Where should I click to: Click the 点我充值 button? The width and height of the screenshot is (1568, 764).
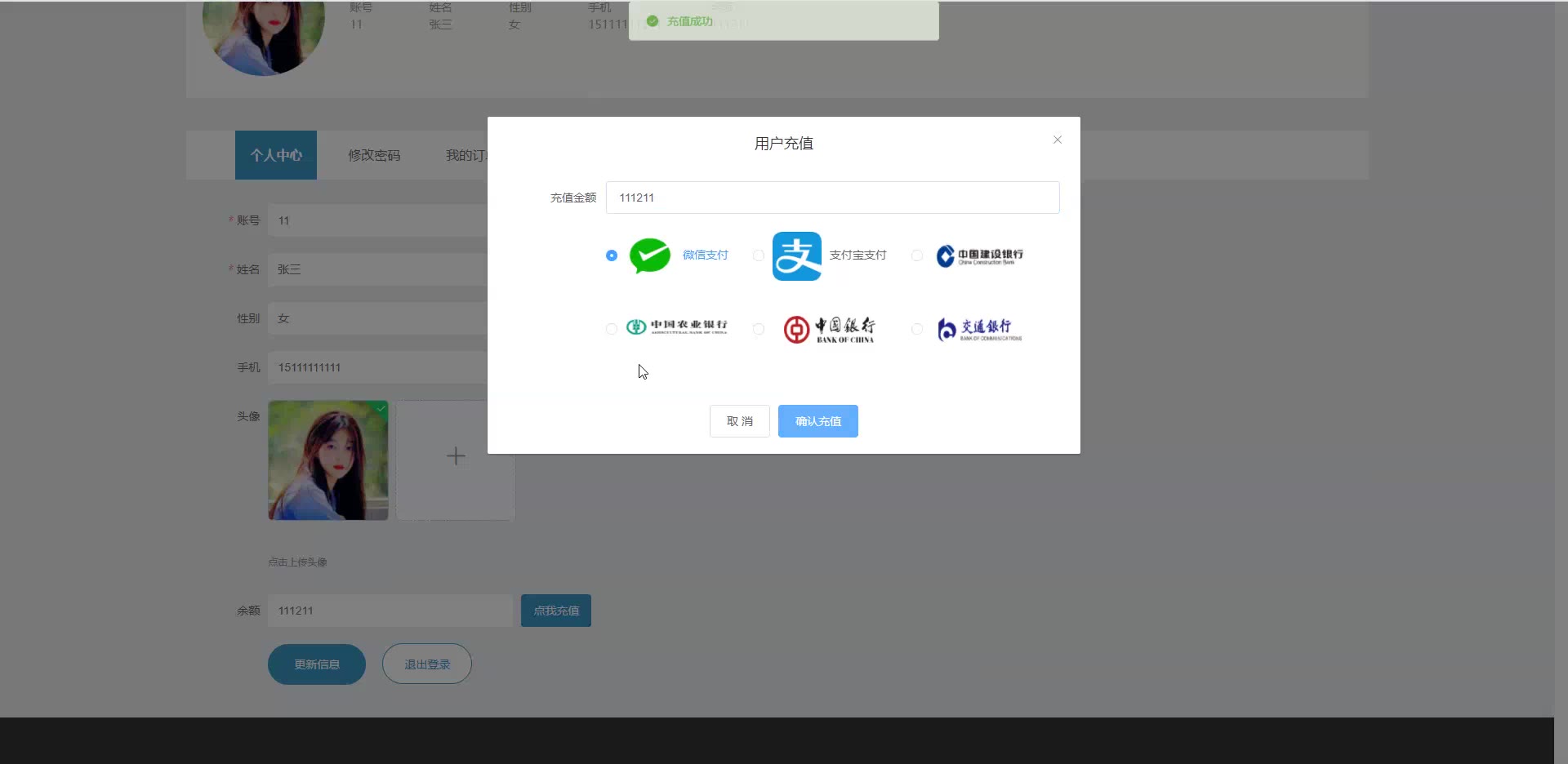[556, 611]
